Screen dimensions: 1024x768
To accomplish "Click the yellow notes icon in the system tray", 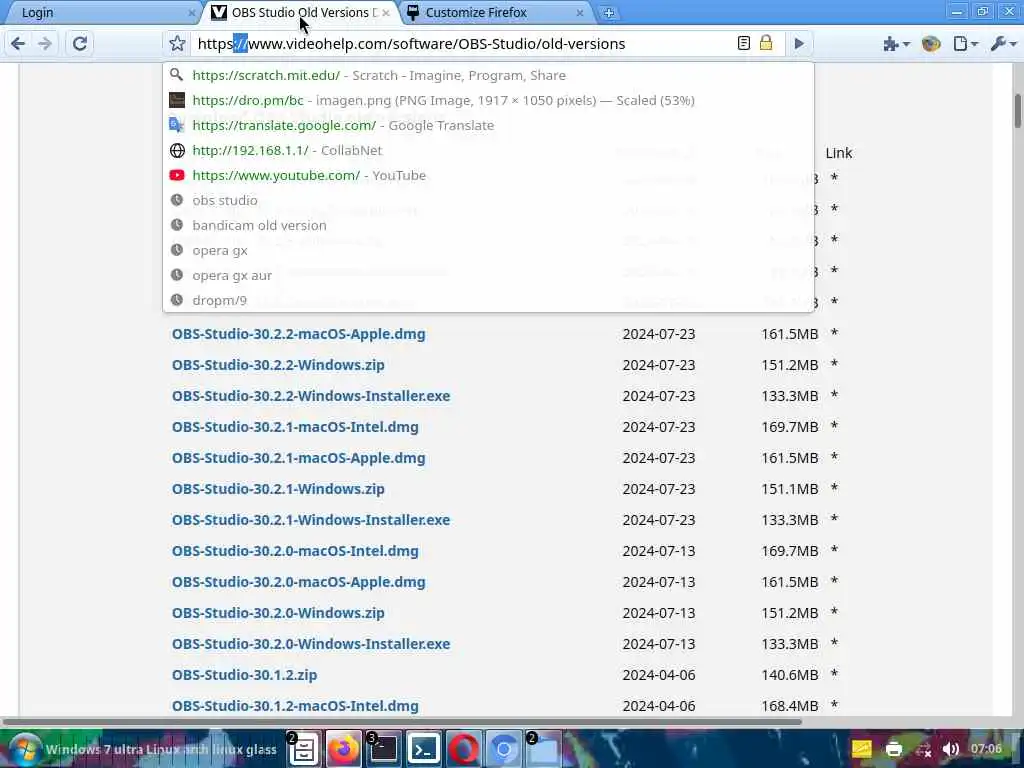I will tap(862, 749).
